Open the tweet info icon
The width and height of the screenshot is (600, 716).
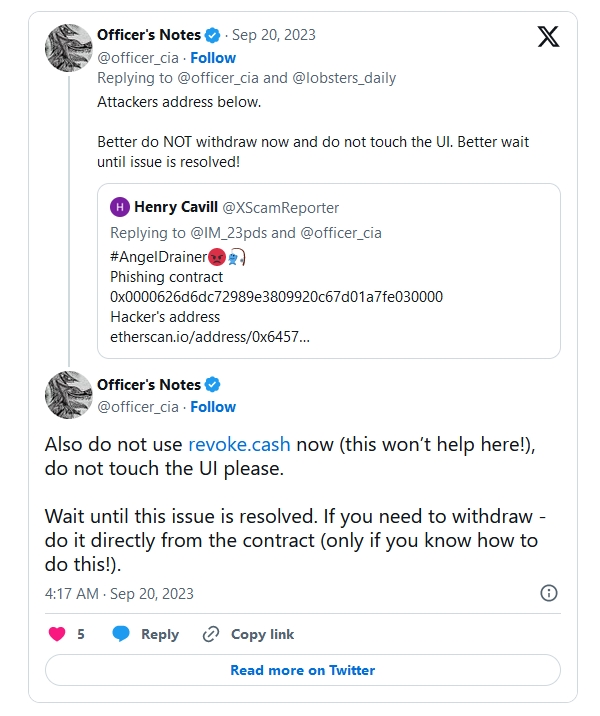(549, 593)
